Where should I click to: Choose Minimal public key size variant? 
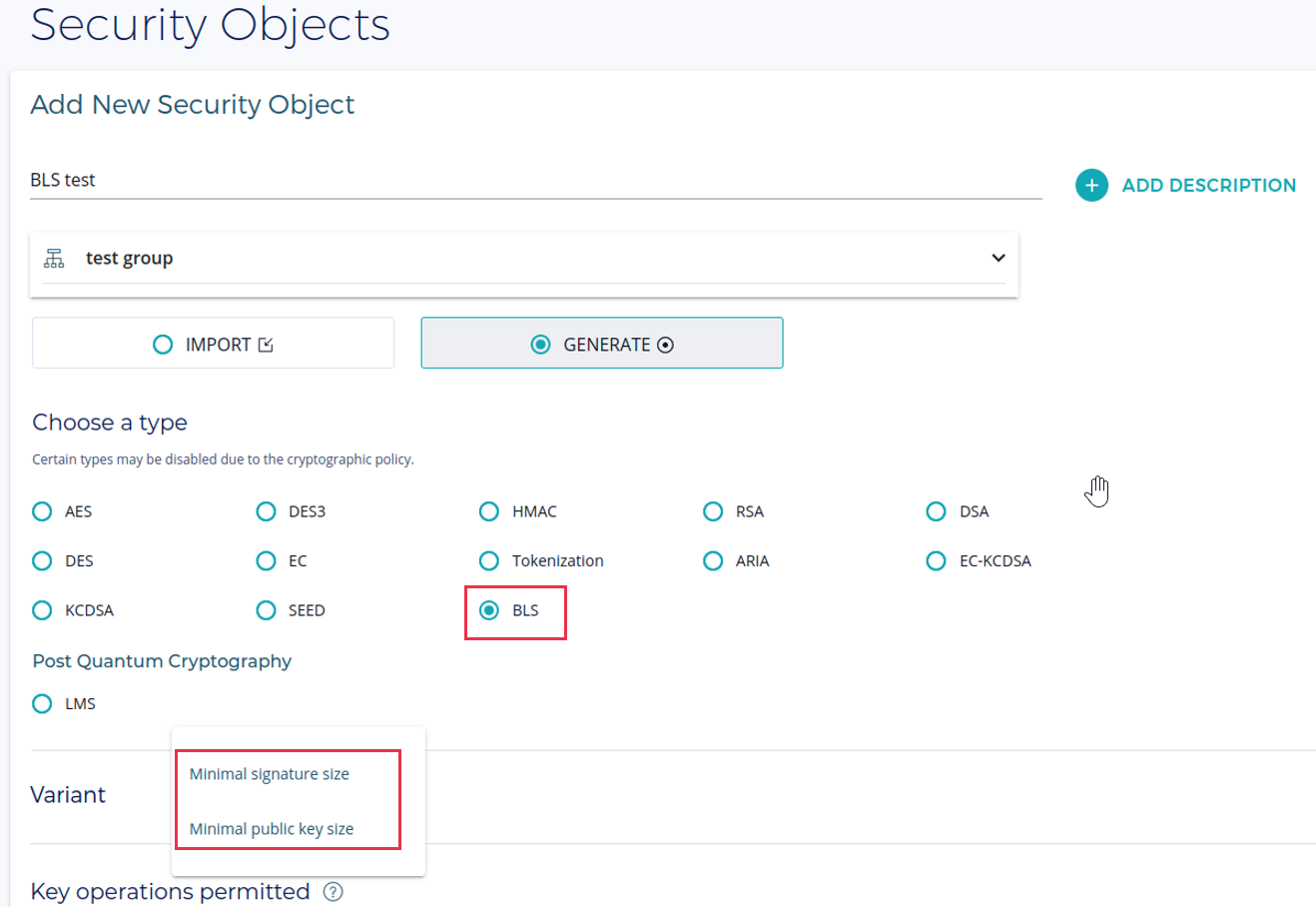click(272, 829)
